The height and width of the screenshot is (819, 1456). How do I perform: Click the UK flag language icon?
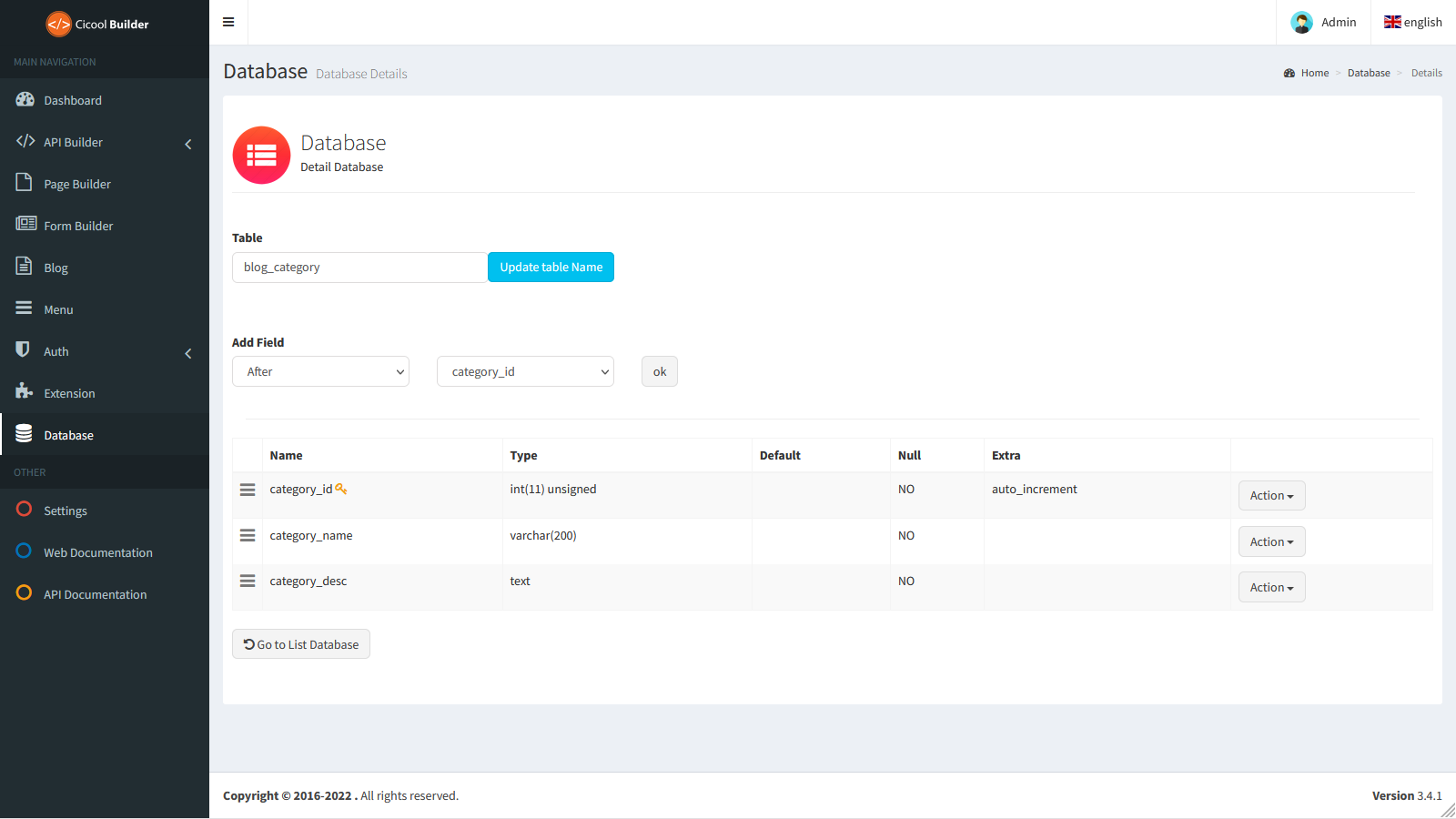(1392, 22)
